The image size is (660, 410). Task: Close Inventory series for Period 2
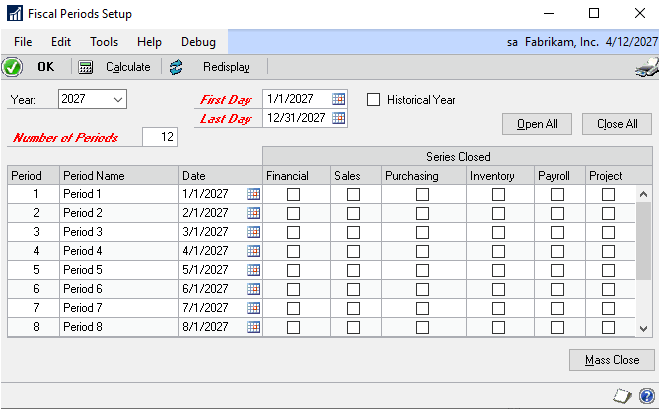click(x=499, y=213)
